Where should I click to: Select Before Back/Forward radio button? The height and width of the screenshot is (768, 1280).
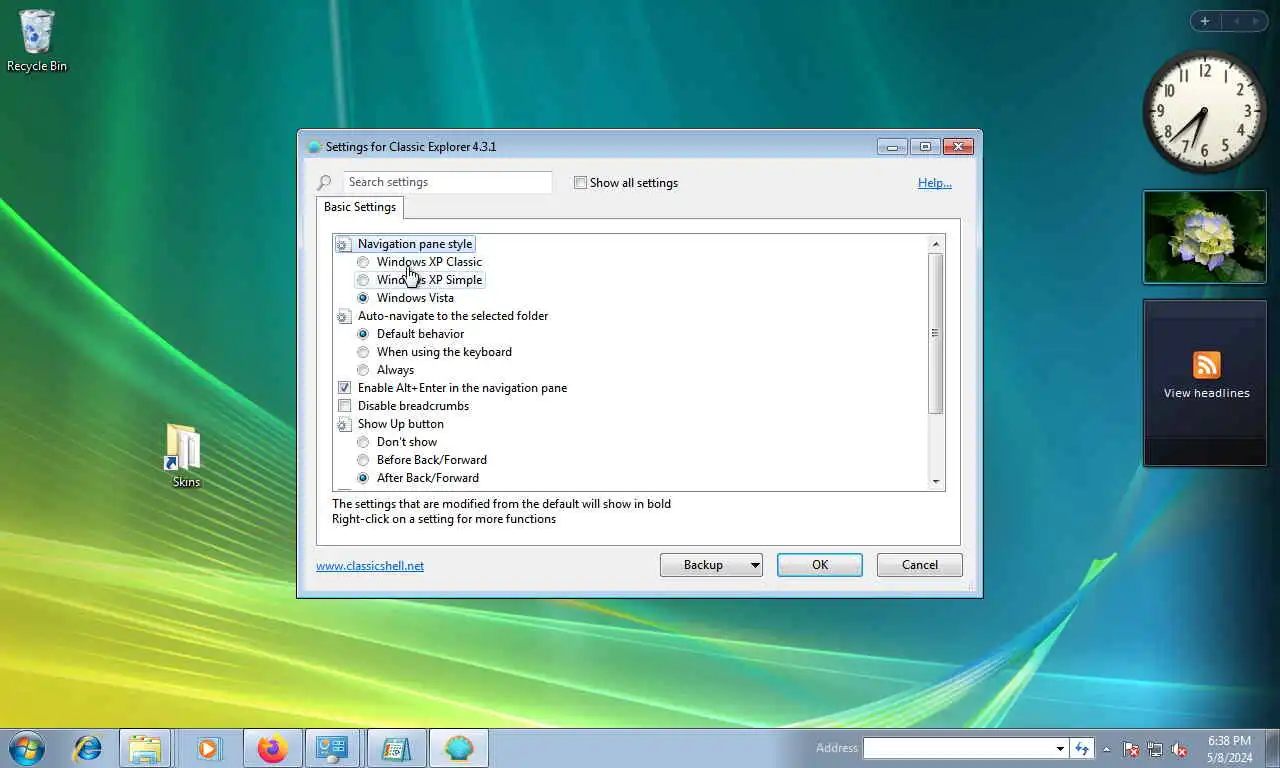pyautogui.click(x=363, y=460)
